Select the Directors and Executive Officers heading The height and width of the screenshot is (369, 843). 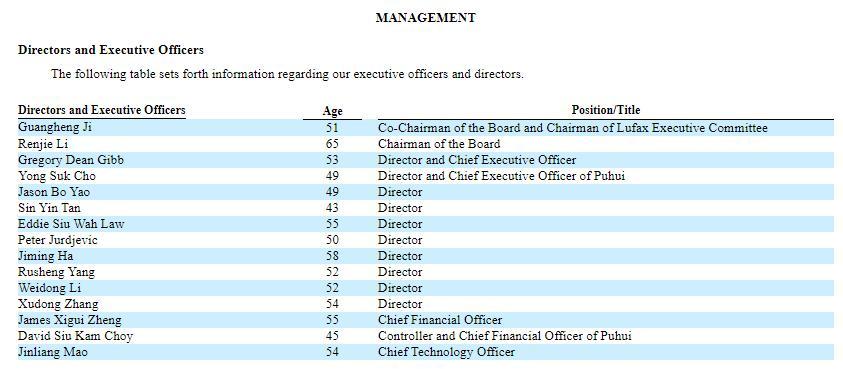(x=111, y=50)
